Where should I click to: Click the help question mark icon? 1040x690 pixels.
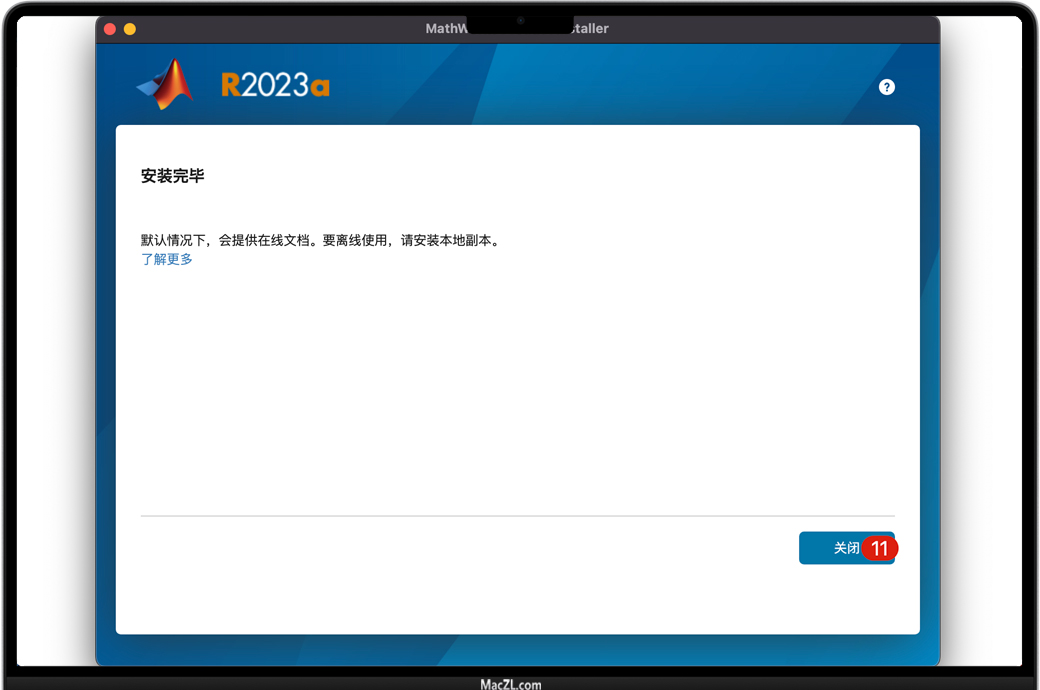coord(887,87)
